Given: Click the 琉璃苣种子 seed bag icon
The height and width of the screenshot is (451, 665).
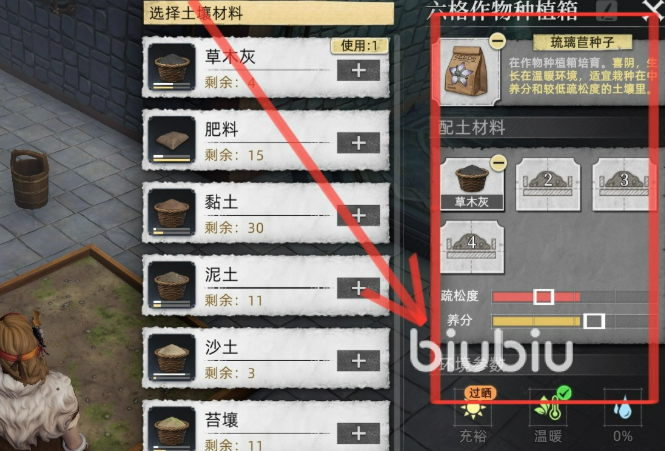Looking at the screenshot, I should pos(467,72).
